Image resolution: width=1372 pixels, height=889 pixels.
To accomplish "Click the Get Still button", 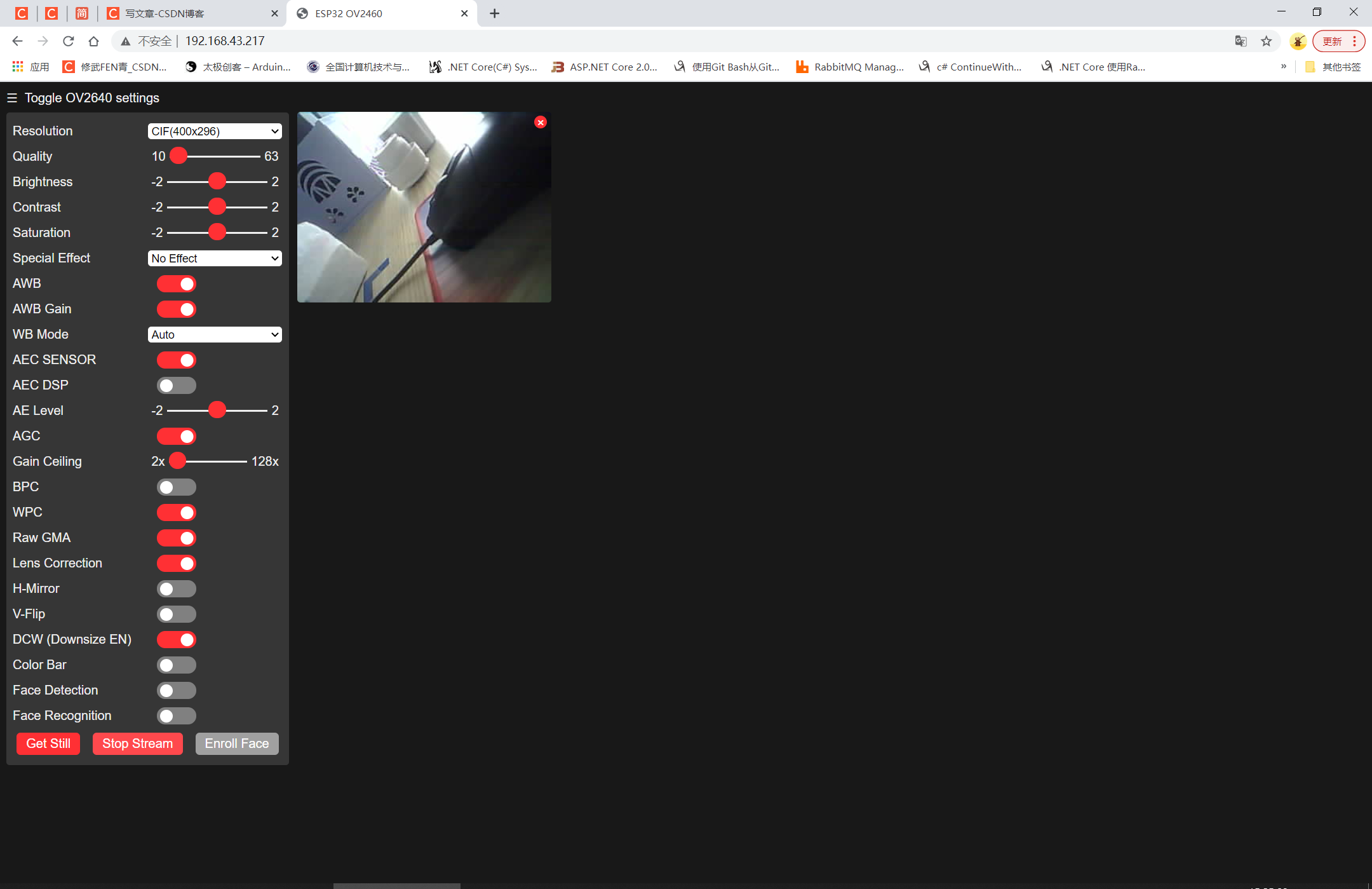I will point(48,743).
